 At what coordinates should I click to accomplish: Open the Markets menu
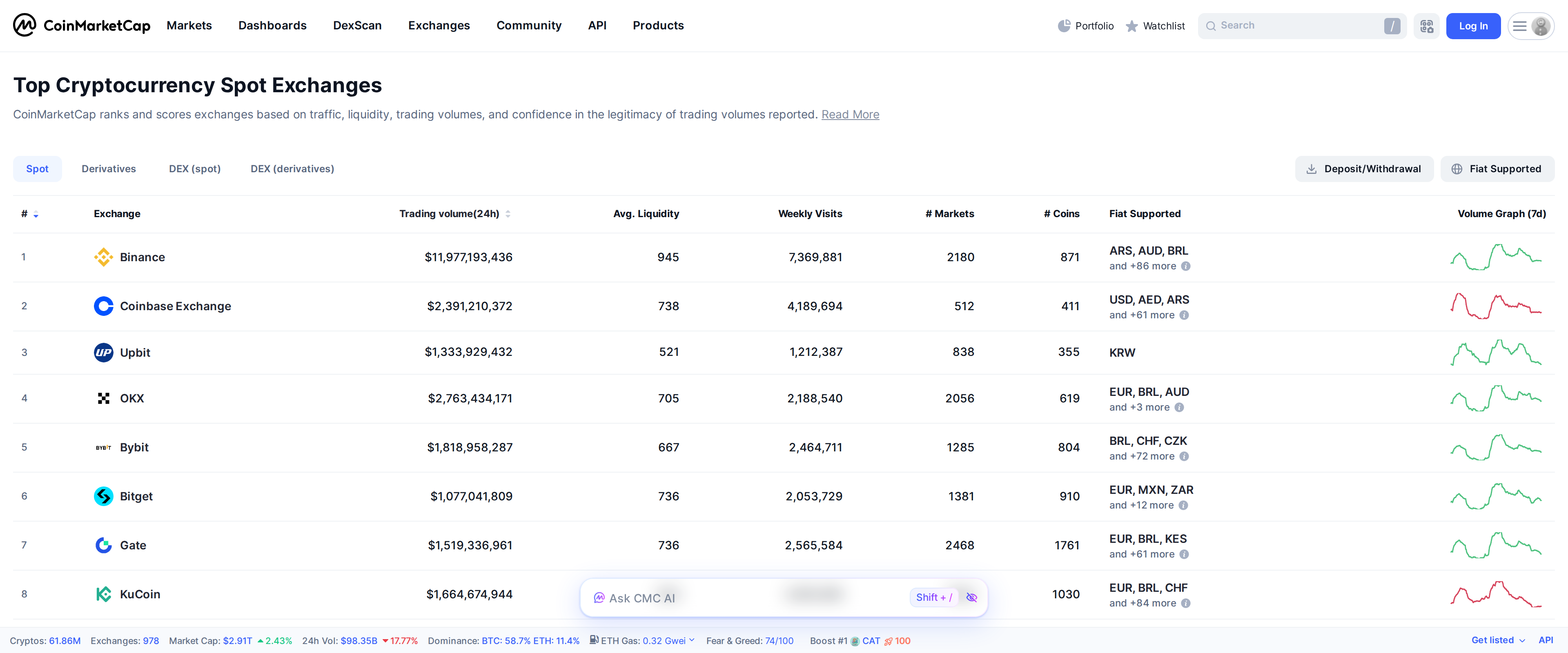pos(189,26)
